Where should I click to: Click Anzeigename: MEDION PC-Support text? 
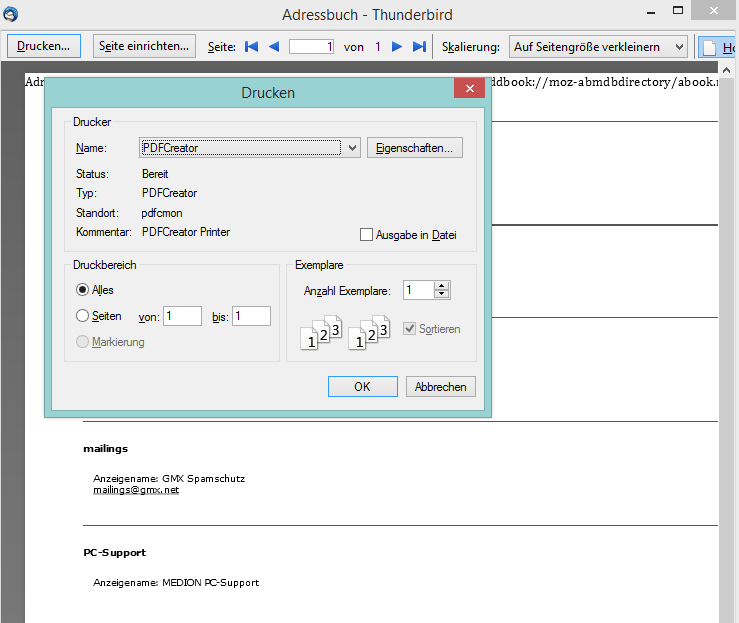point(176,582)
